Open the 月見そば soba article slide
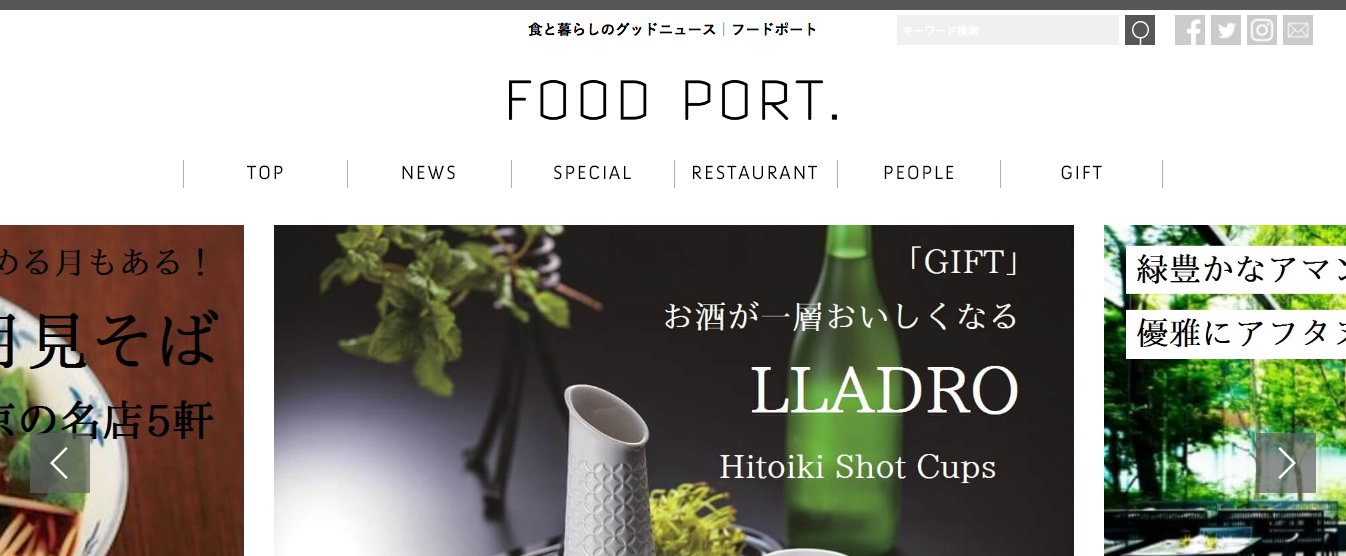Image resolution: width=1346 pixels, height=556 pixels. click(x=122, y=390)
